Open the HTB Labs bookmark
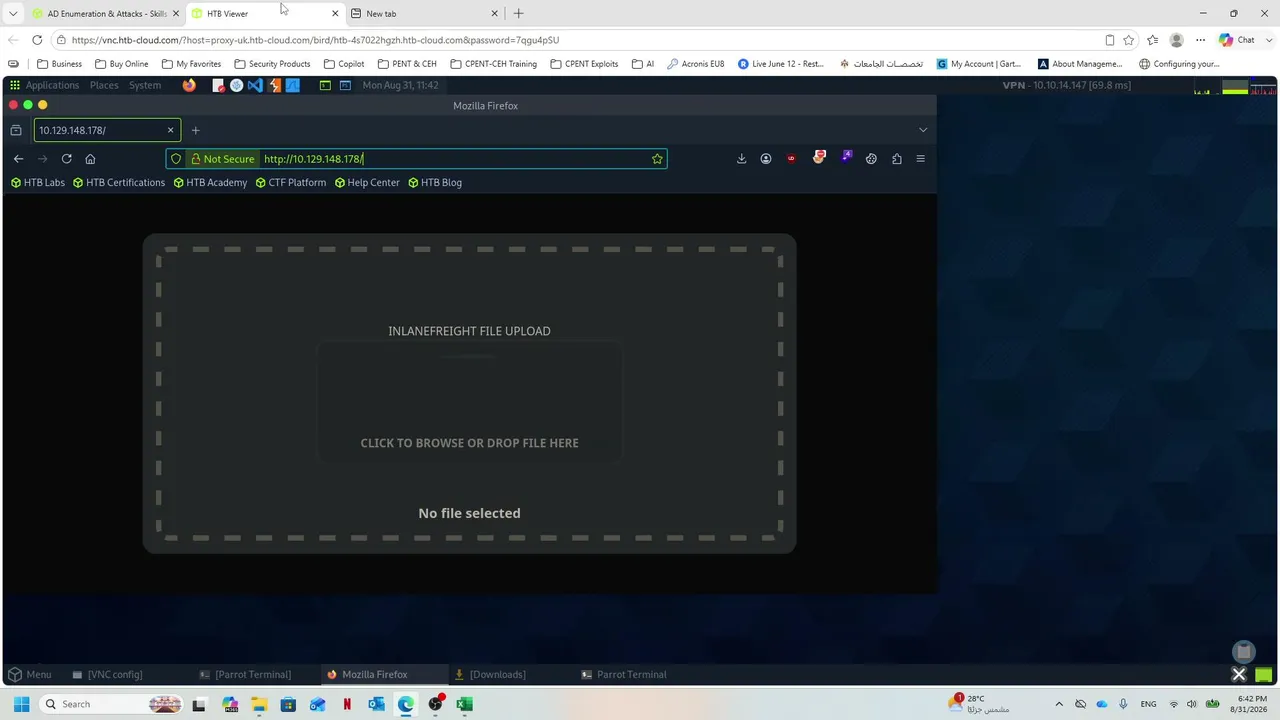Viewport: 1280px width, 720px height. click(38, 183)
